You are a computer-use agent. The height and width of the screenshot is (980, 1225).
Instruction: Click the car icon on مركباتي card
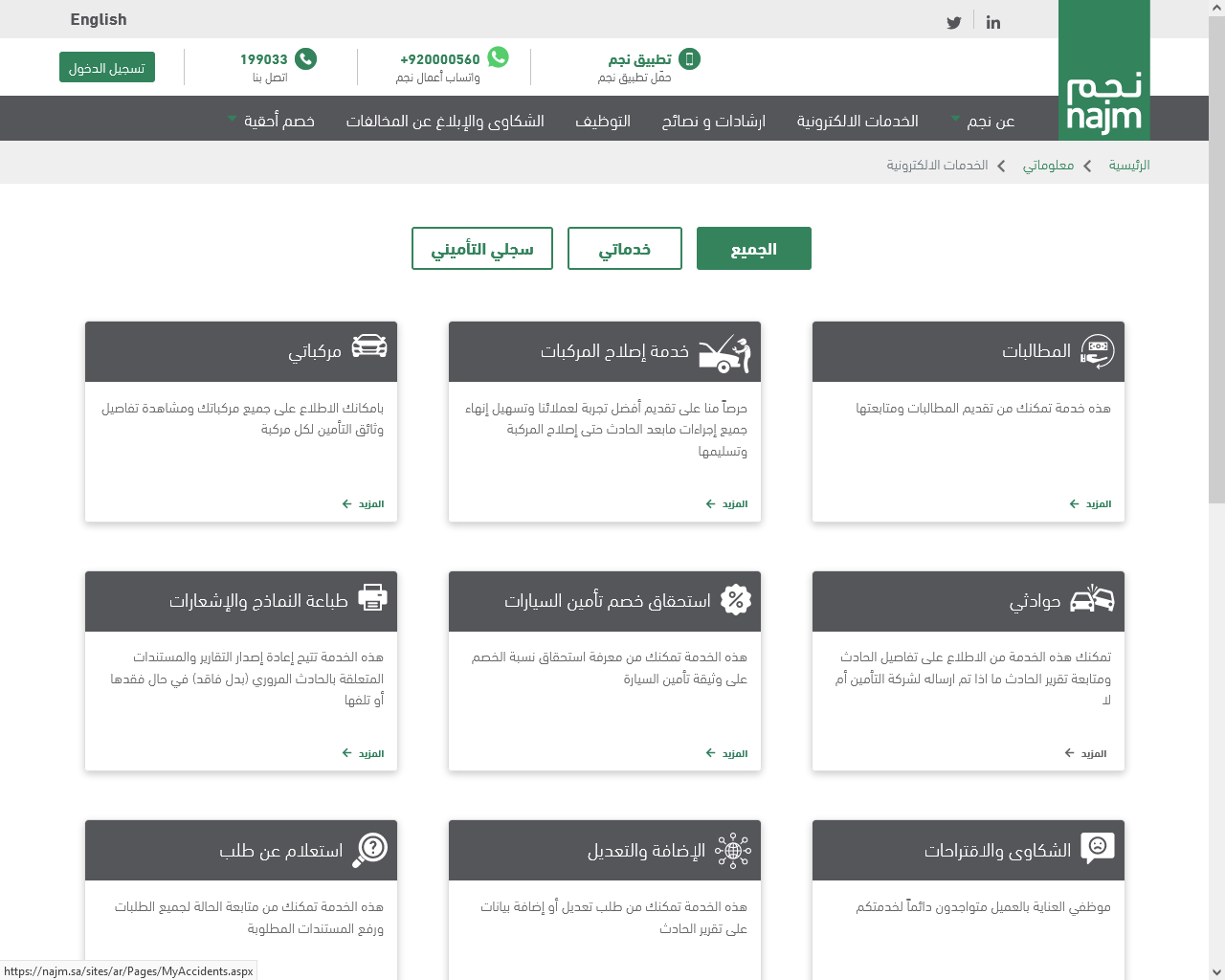(369, 346)
